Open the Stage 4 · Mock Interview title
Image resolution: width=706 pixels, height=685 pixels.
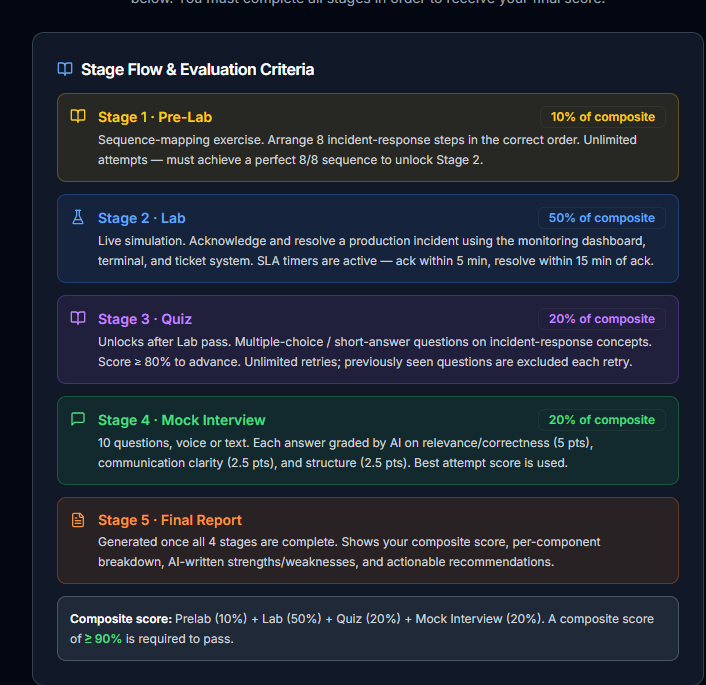click(182, 420)
